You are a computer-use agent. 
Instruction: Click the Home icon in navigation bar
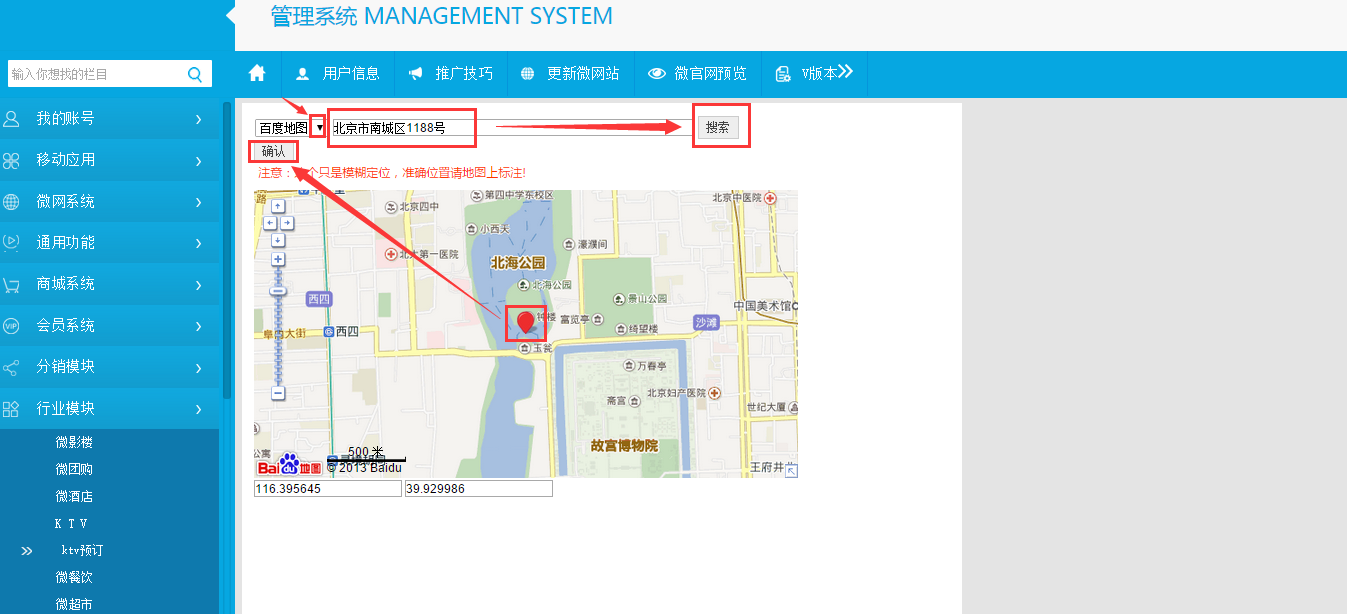257,73
